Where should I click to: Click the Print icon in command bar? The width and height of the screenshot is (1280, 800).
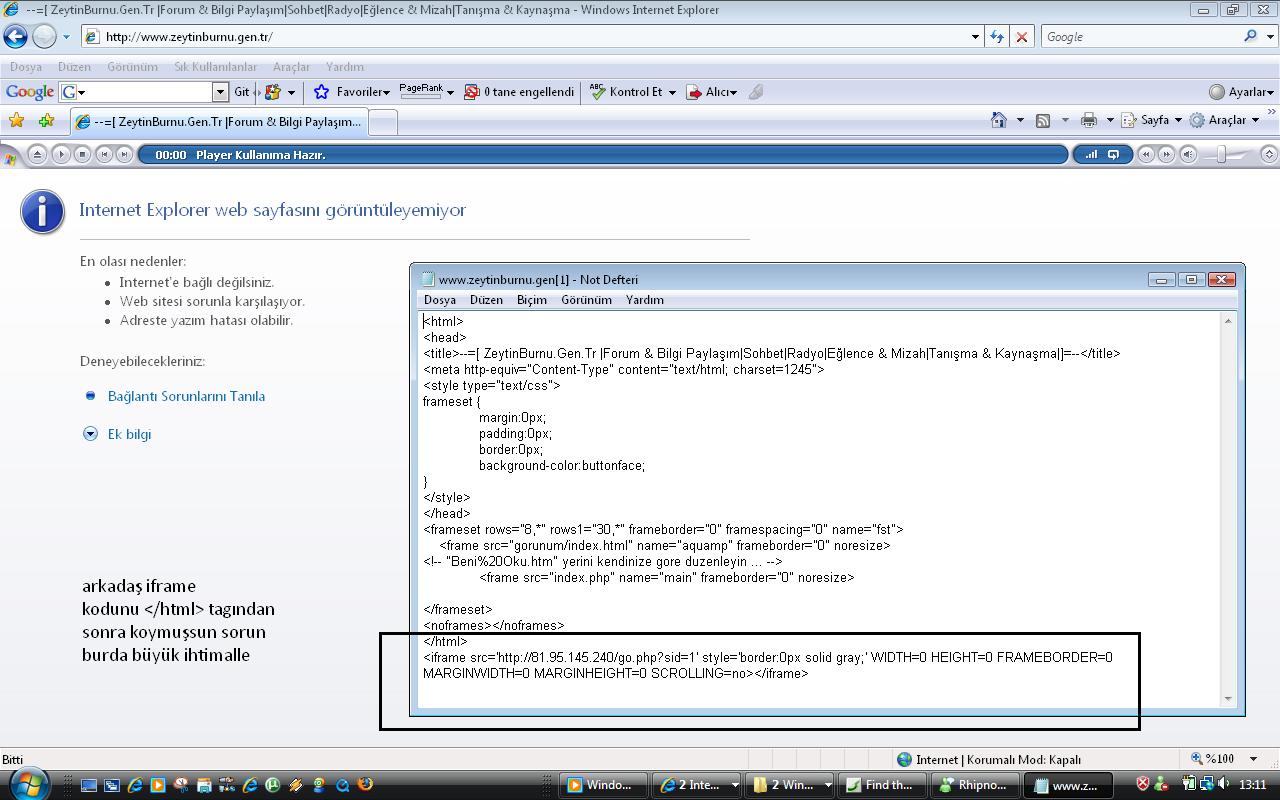coord(1088,120)
